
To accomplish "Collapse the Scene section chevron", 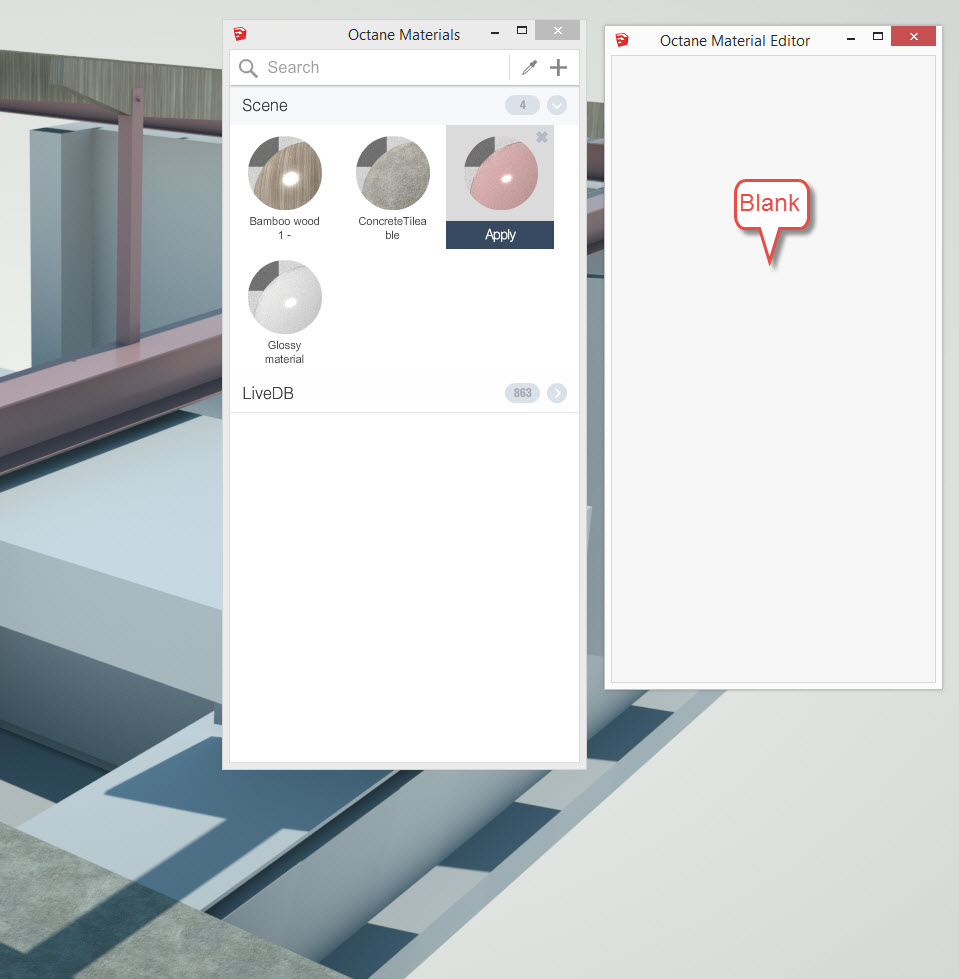I will click(x=557, y=106).
